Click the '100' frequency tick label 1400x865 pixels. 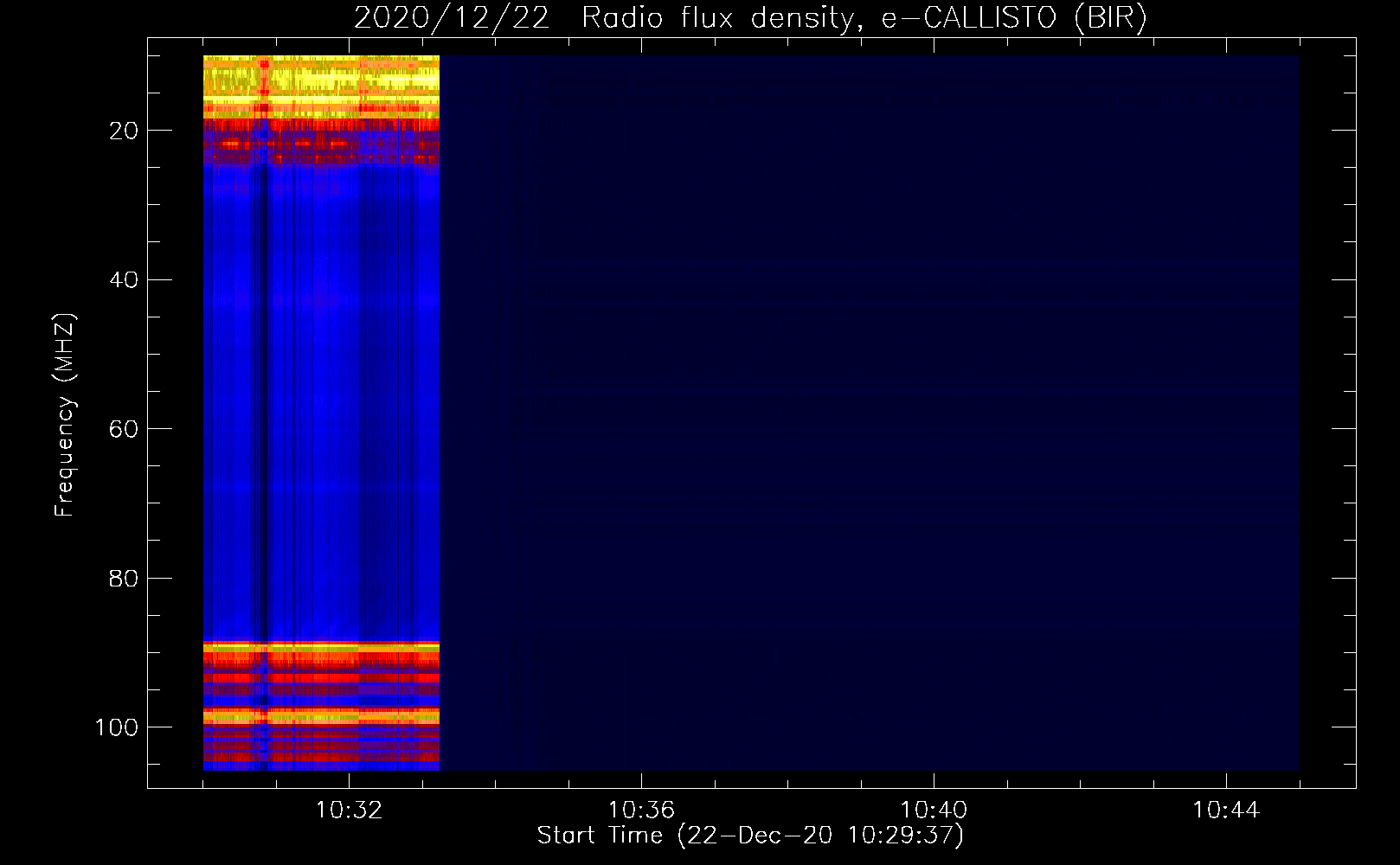(x=117, y=727)
